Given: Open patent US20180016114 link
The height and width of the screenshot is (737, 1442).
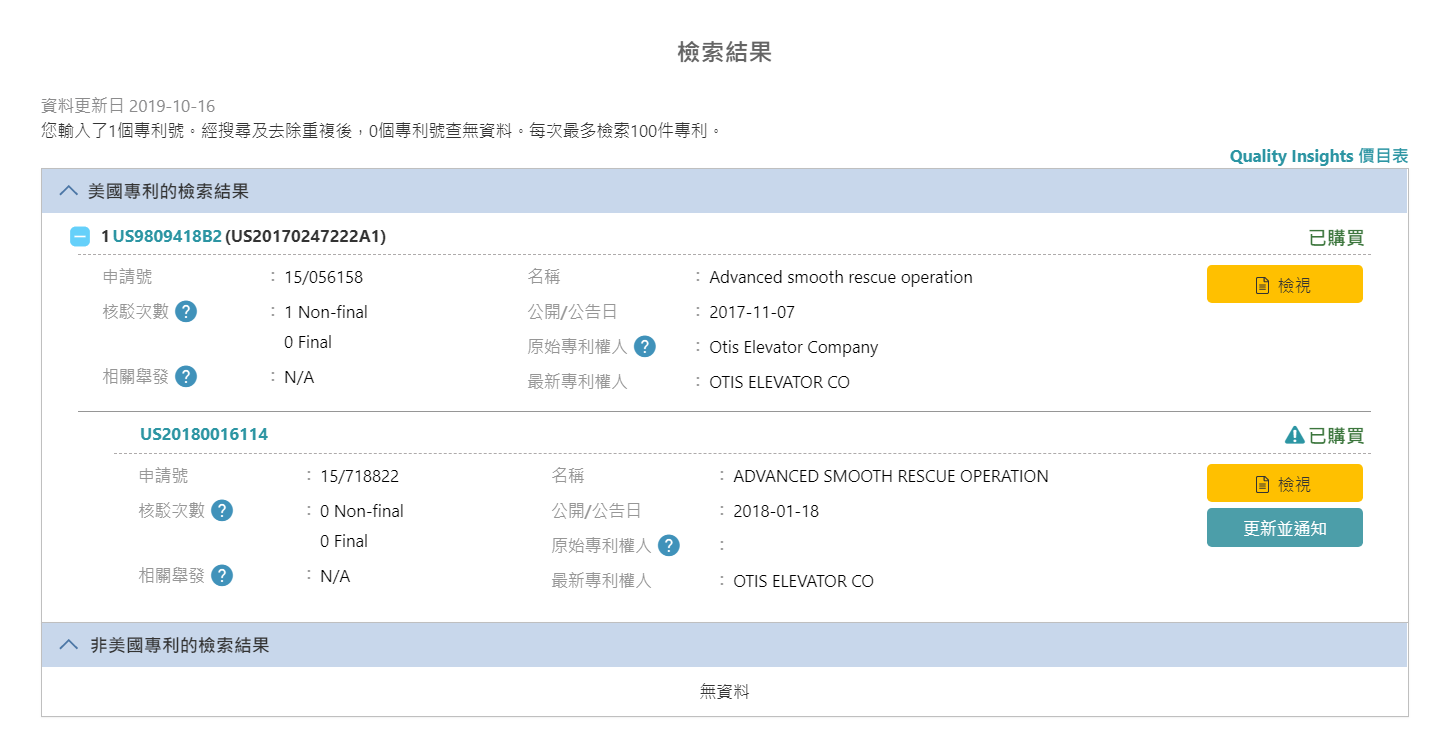Looking at the screenshot, I should coord(204,434).
